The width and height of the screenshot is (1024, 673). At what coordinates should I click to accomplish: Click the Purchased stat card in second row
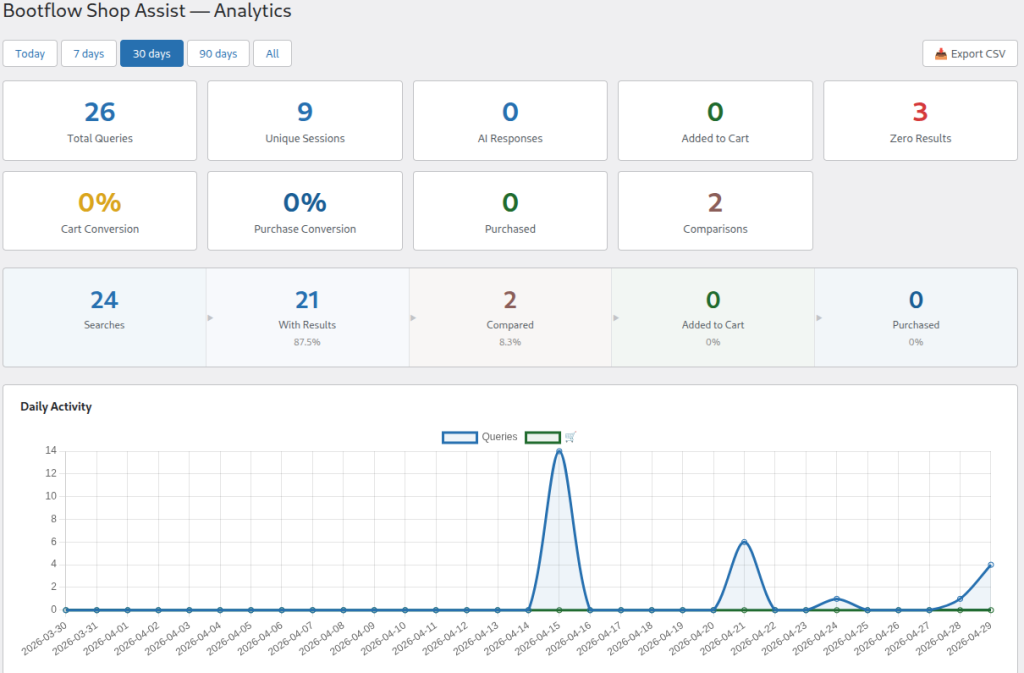[510, 211]
